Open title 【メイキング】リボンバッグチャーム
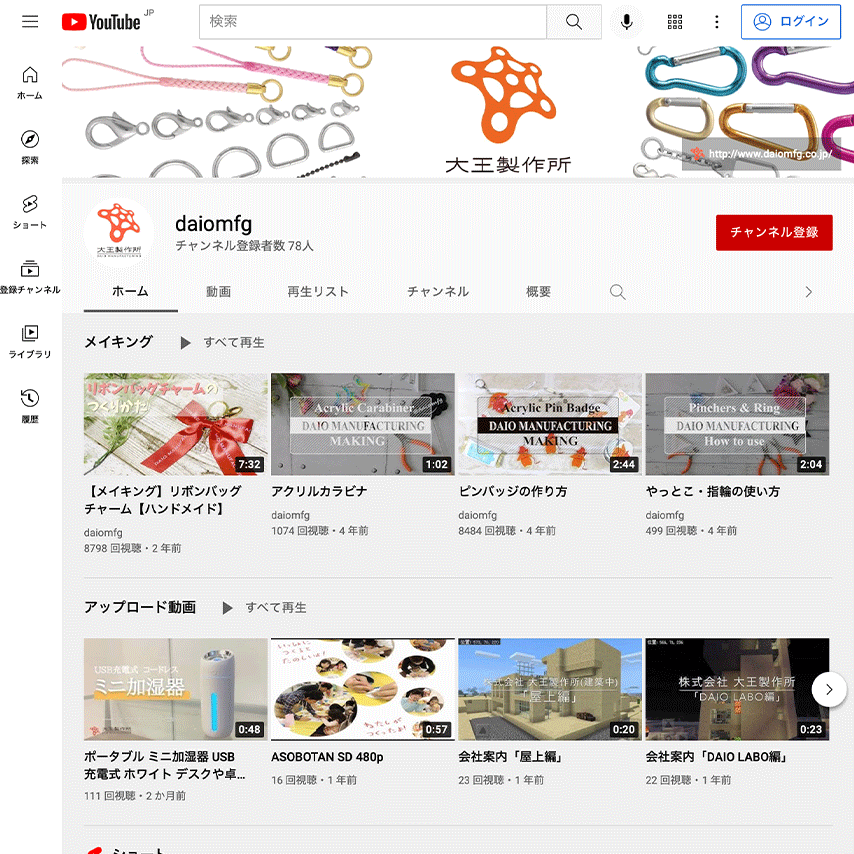This screenshot has height=854, width=854. (163, 500)
